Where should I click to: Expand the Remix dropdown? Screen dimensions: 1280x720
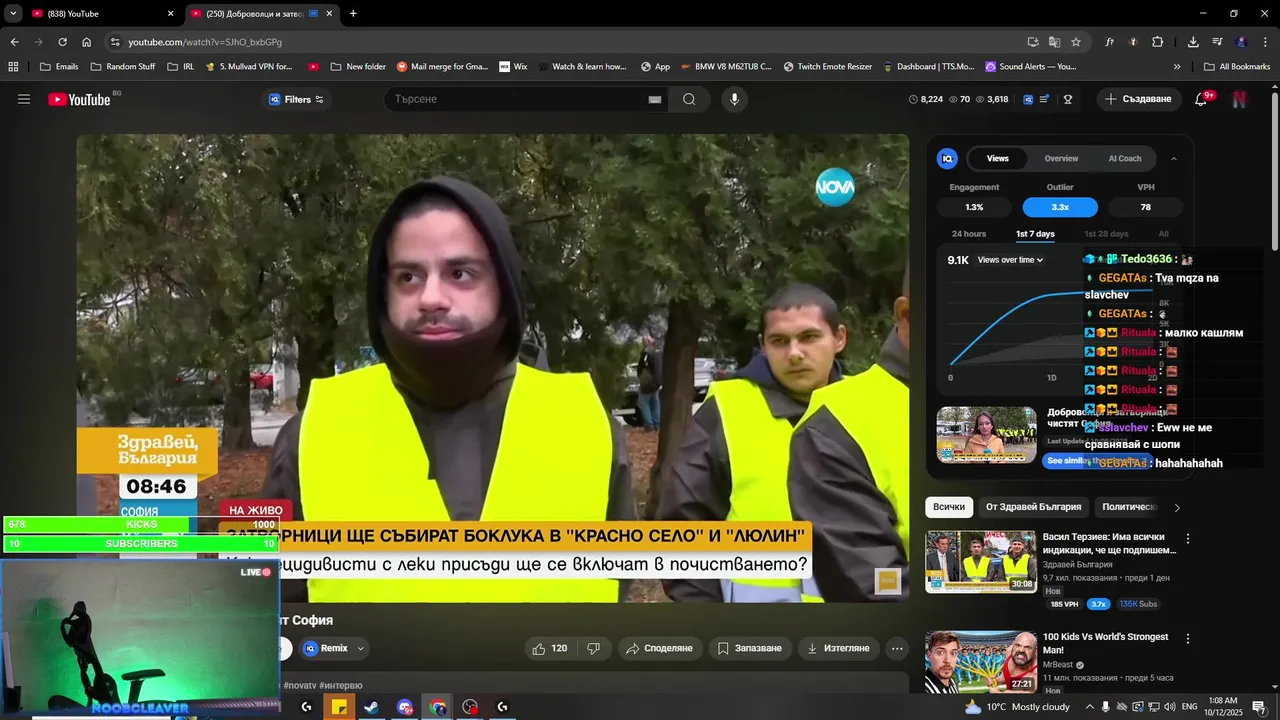point(361,648)
